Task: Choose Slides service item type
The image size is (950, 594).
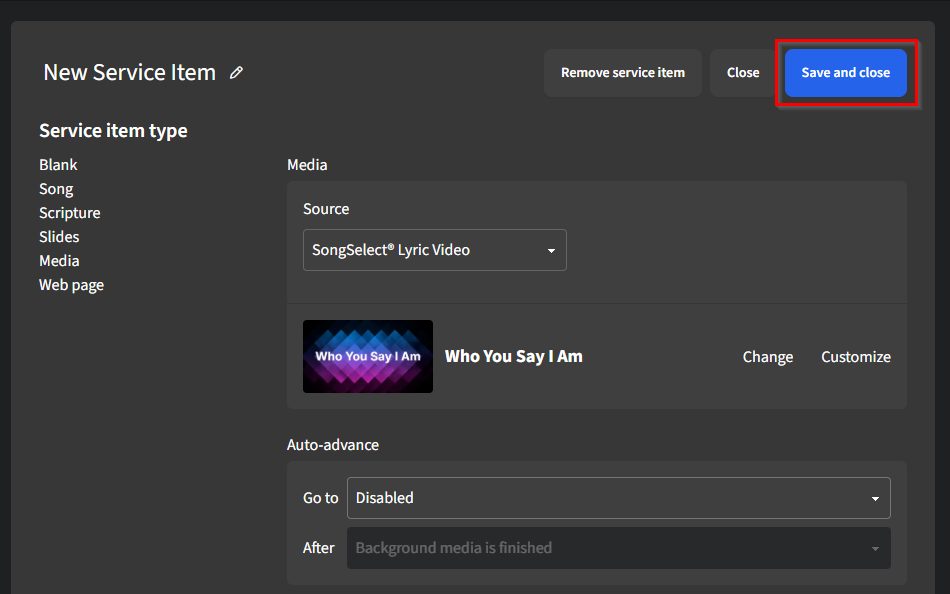Action: click(x=59, y=237)
